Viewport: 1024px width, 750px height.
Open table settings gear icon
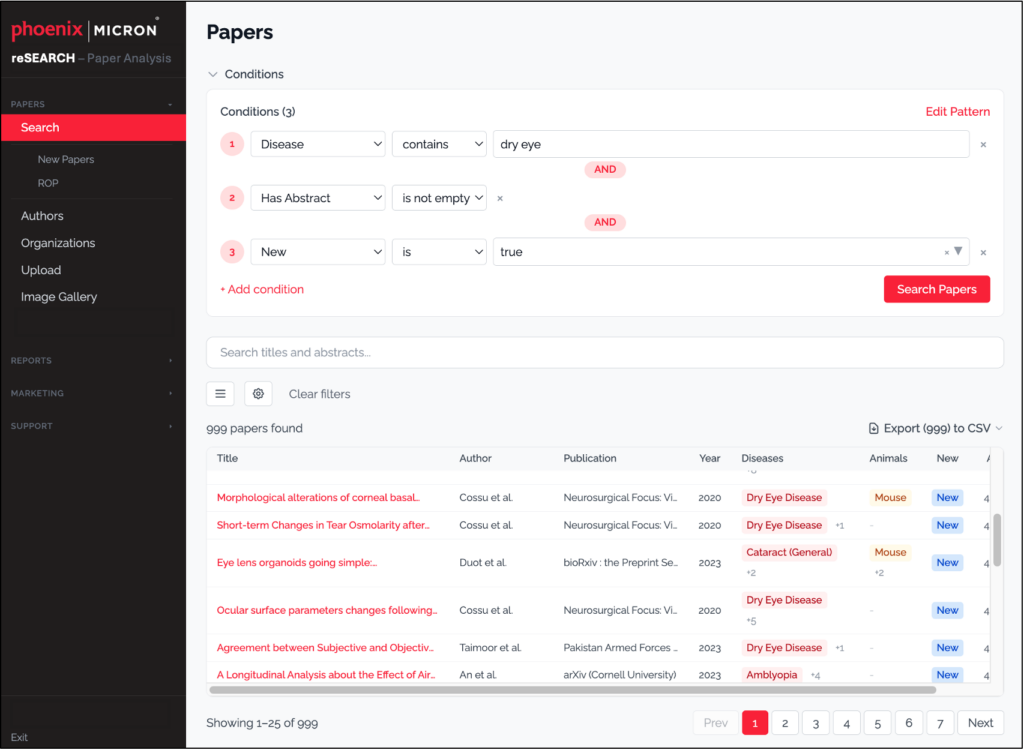pyautogui.click(x=258, y=394)
